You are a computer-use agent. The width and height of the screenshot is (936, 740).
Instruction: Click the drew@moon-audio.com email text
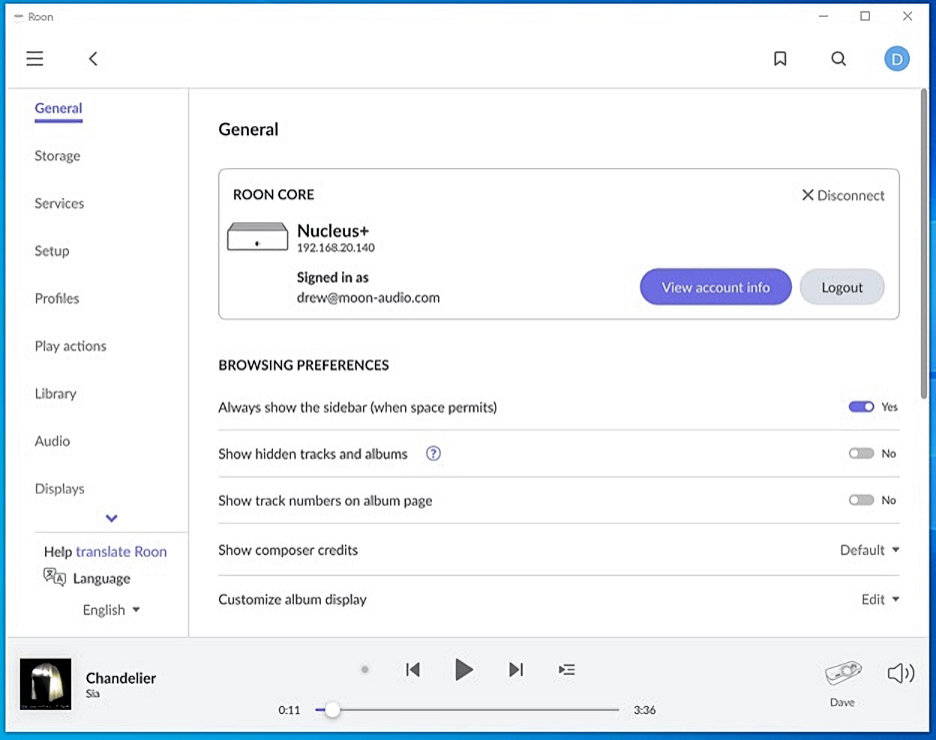click(368, 297)
